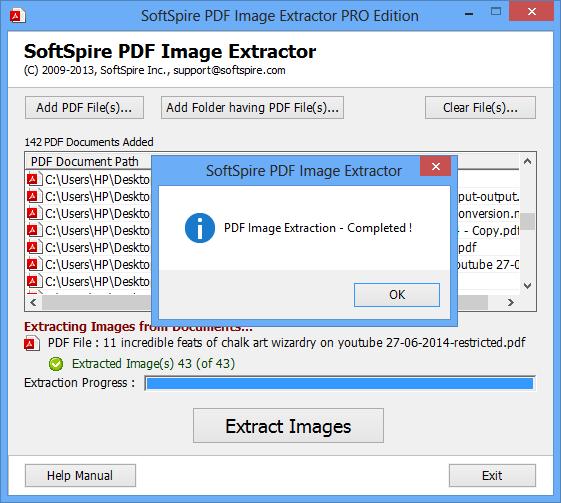Choose Add Folder having PDF File(s)

252,107
